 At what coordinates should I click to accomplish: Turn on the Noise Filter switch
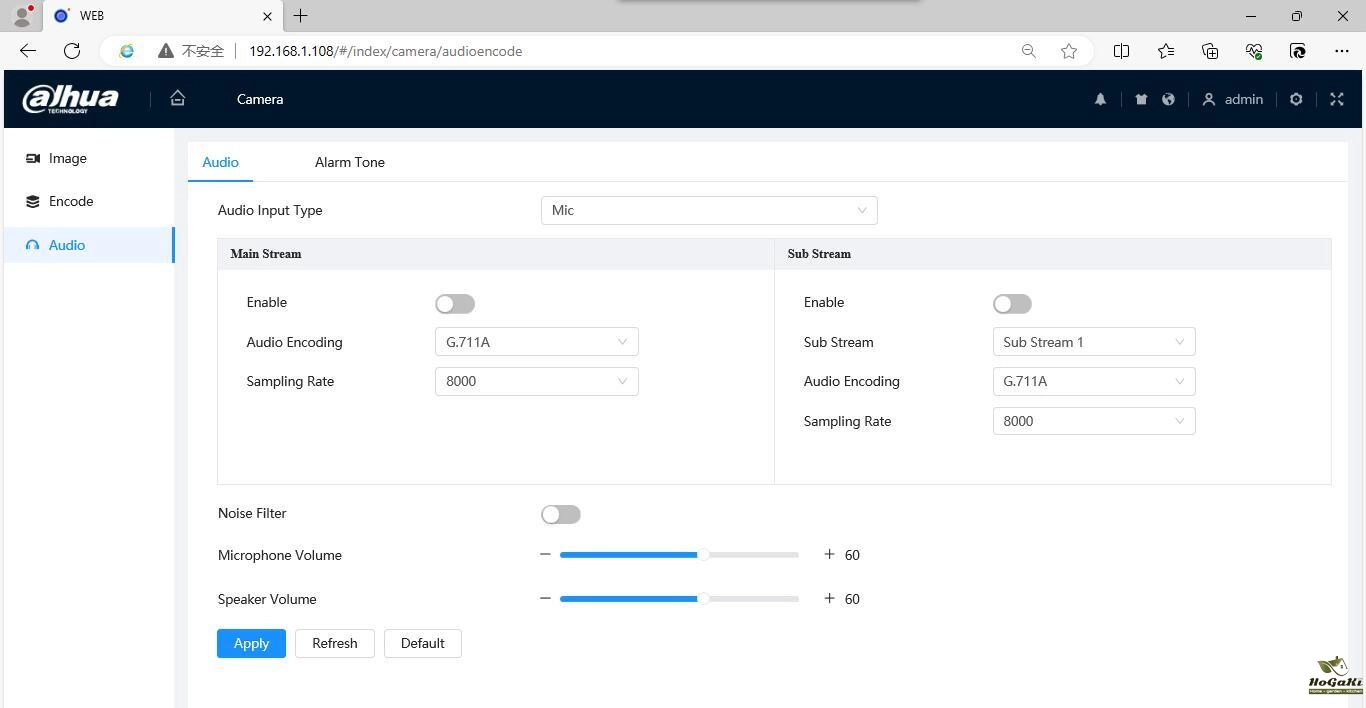[x=561, y=514]
